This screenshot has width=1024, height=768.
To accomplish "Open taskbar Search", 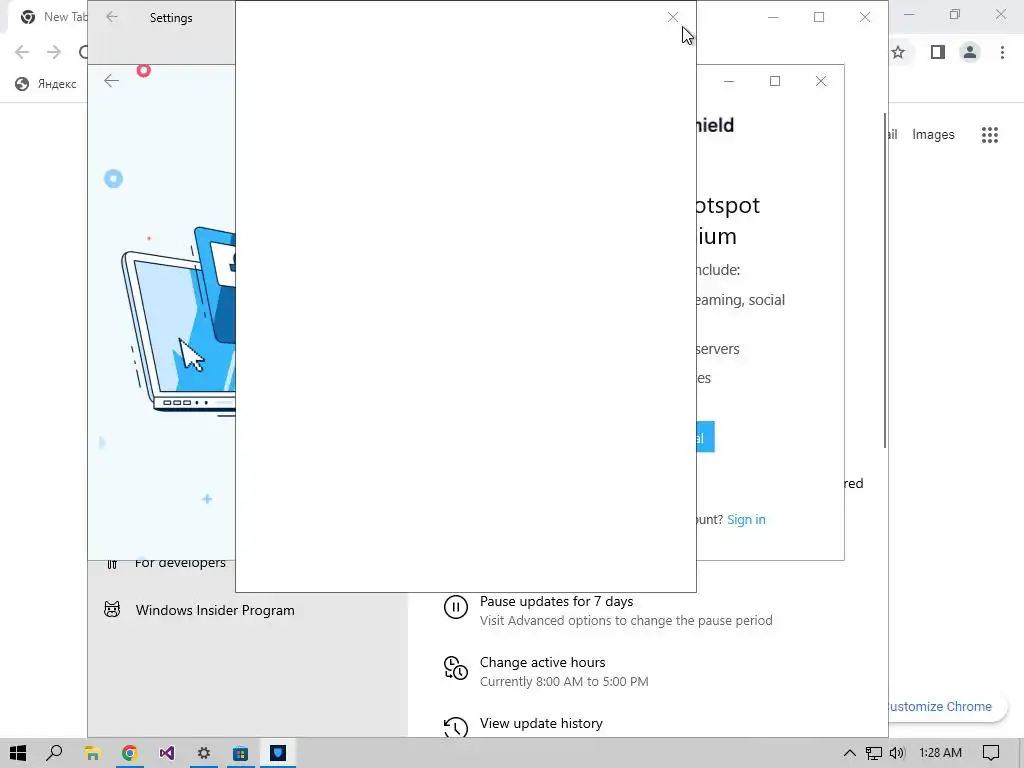I will point(54,753).
